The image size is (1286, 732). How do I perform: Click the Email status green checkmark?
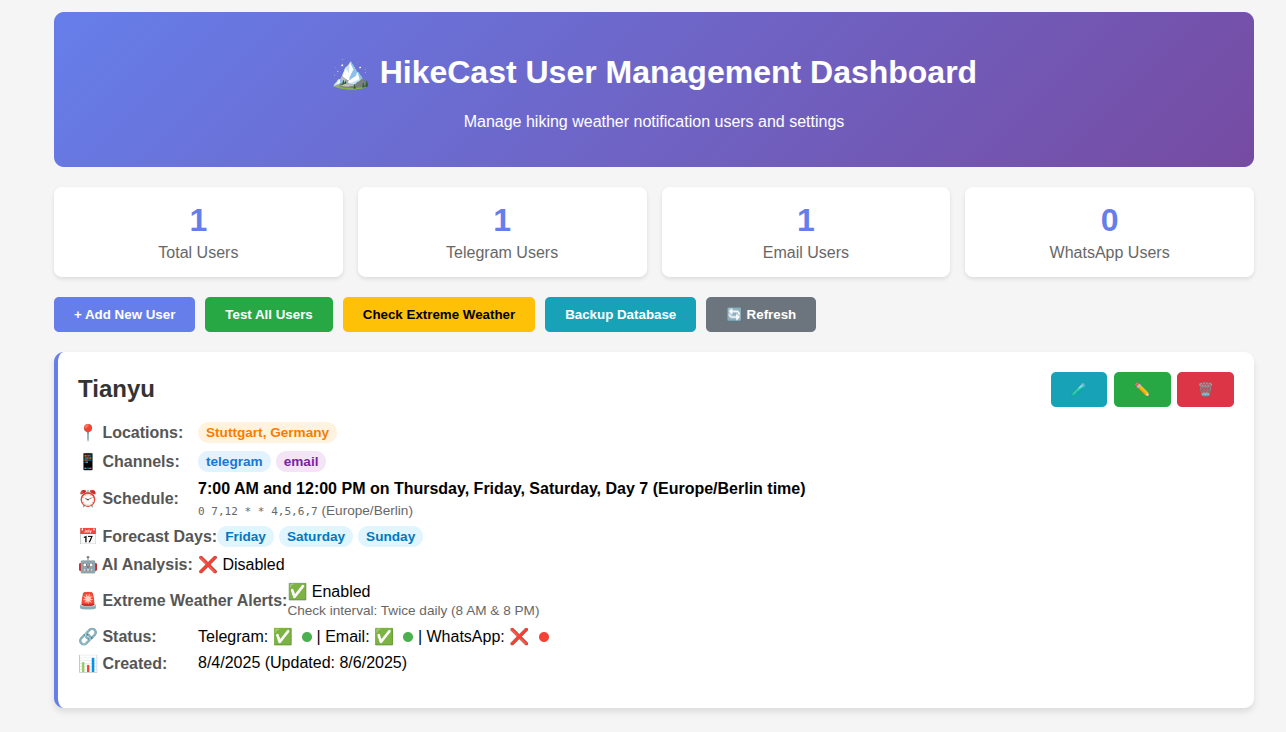point(384,637)
